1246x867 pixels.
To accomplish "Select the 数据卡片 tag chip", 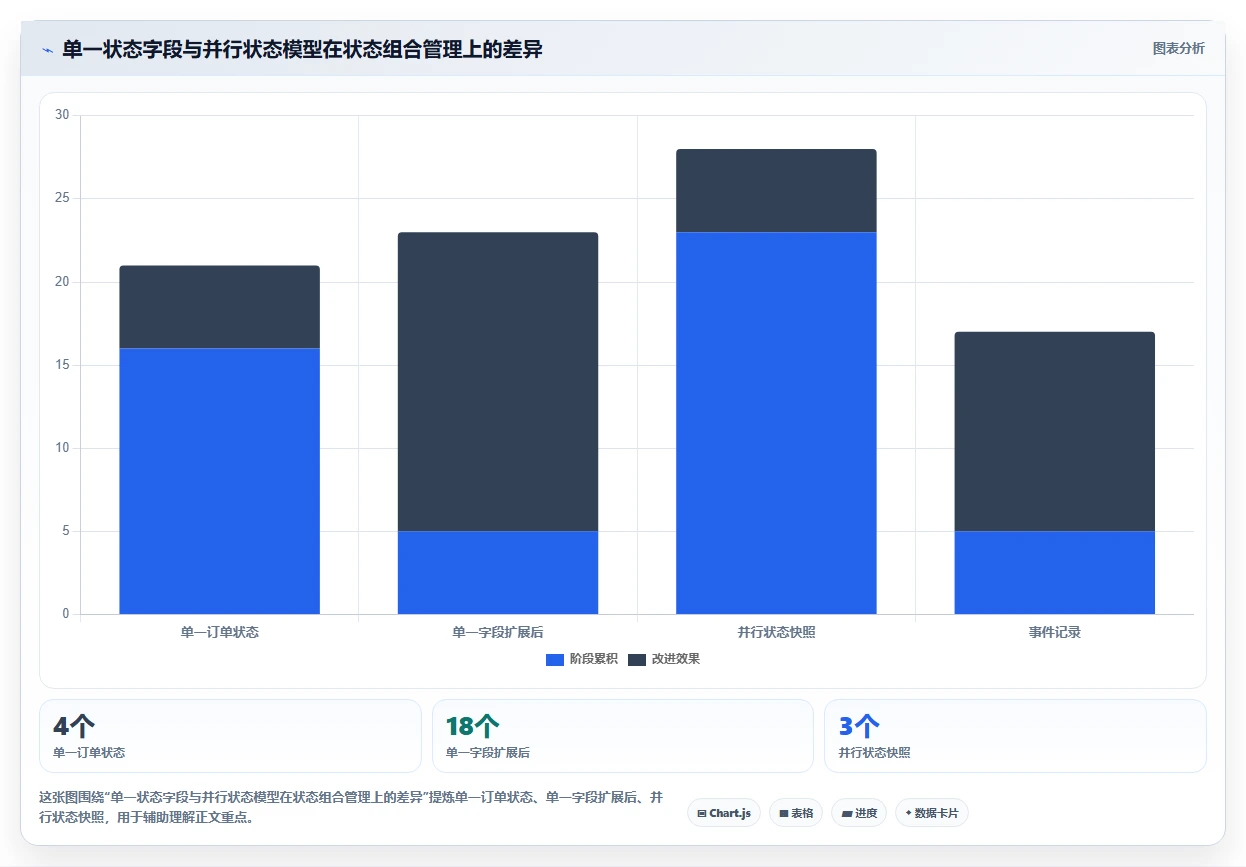I will point(932,813).
